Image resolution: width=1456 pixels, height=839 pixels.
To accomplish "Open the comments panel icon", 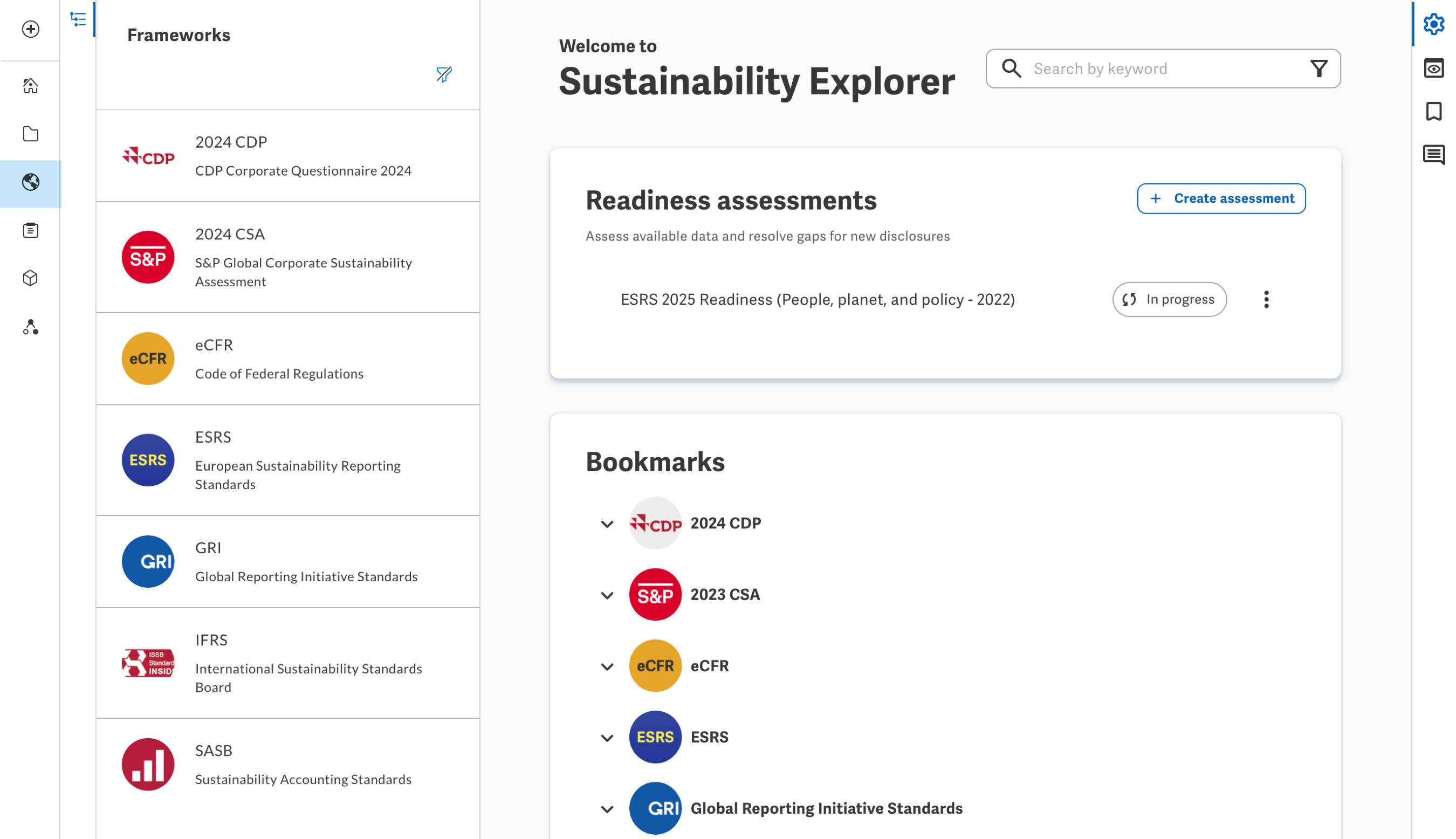I will 1434,154.
